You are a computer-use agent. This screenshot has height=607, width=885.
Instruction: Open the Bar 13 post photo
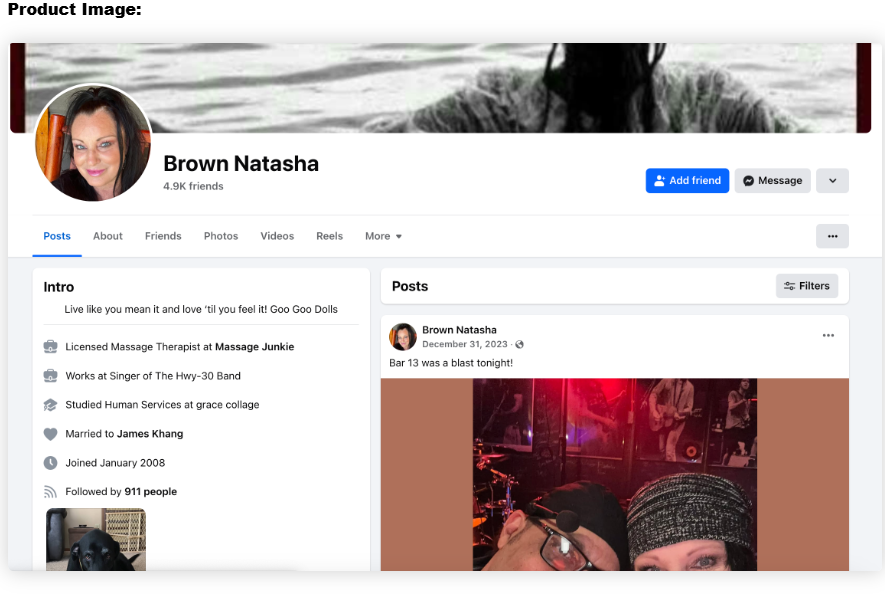(x=614, y=474)
